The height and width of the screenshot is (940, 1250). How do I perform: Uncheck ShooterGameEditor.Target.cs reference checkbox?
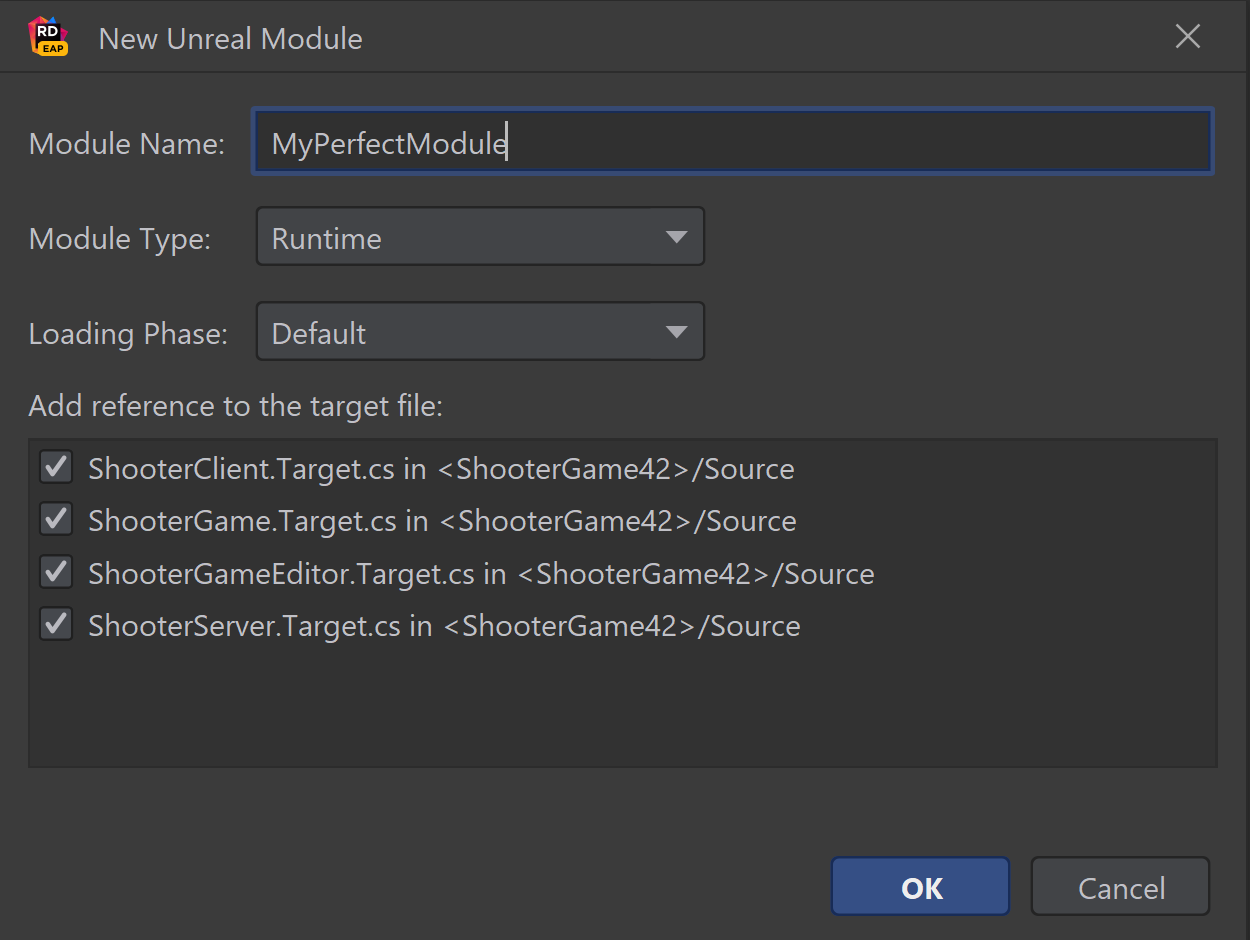(x=56, y=572)
